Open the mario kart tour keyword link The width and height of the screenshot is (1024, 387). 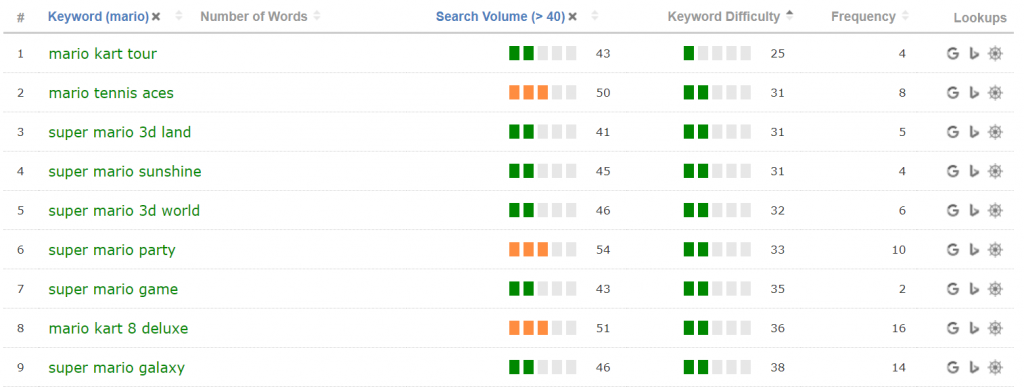(103, 54)
